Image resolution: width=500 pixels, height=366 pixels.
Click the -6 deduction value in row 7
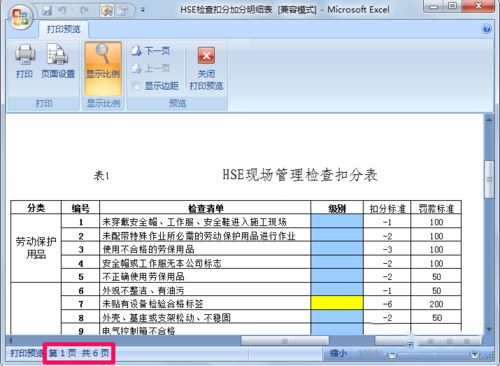(387, 304)
